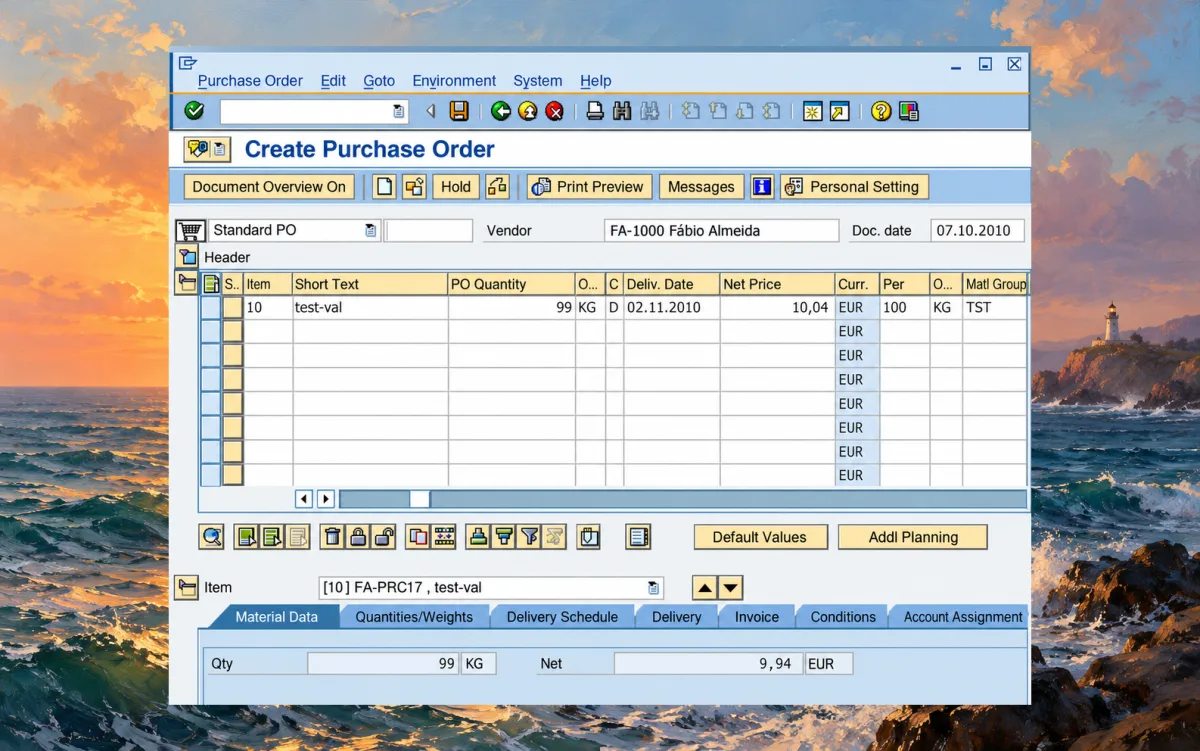This screenshot has height=751, width=1200.
Task: Click the Delete trash can icon
Action: 333,537
